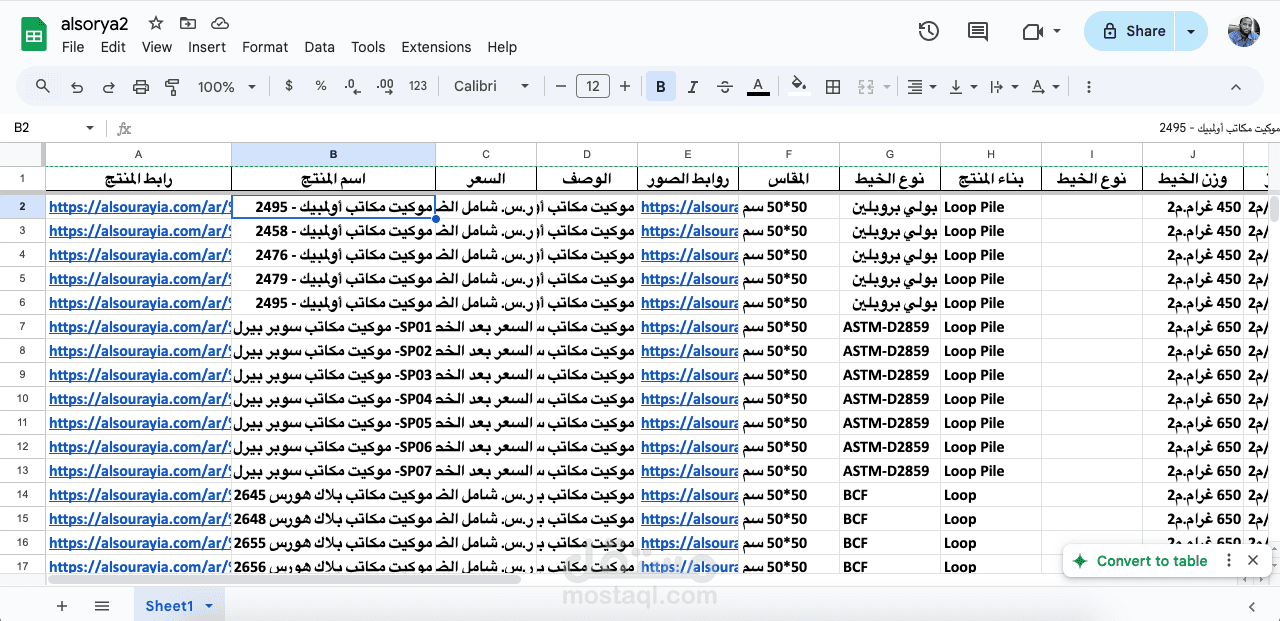Viewport: 1280px width, 621px height.
Task: Undo the last action
Action: (77, 86)
